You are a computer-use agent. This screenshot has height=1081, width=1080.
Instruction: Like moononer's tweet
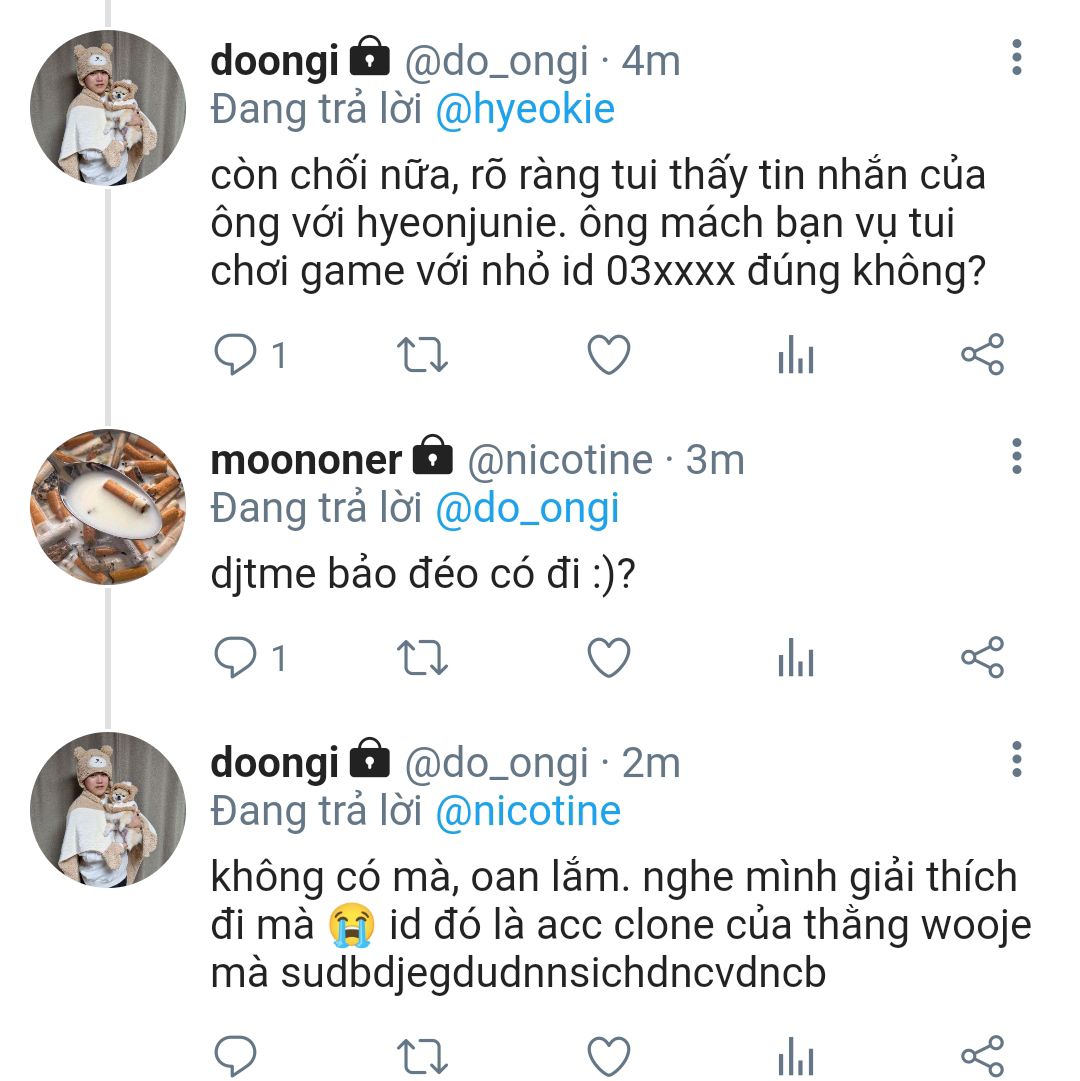coord(608,658)
